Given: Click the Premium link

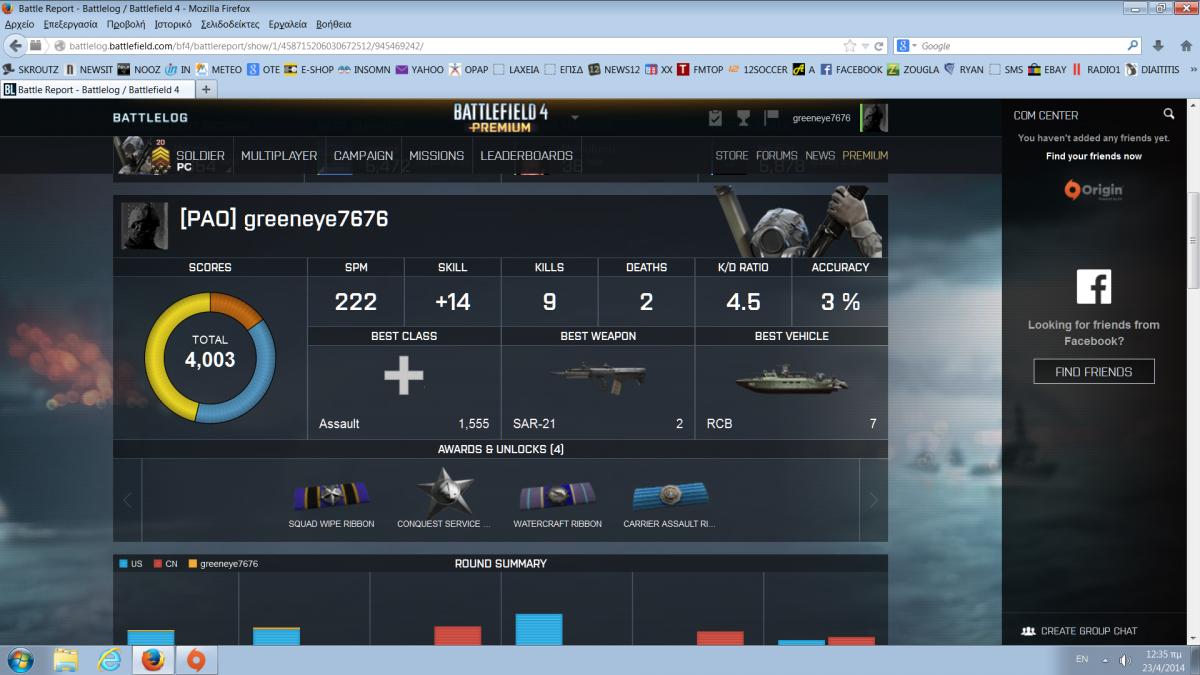Looking at the screenshot, I should [x=865, y=156].
